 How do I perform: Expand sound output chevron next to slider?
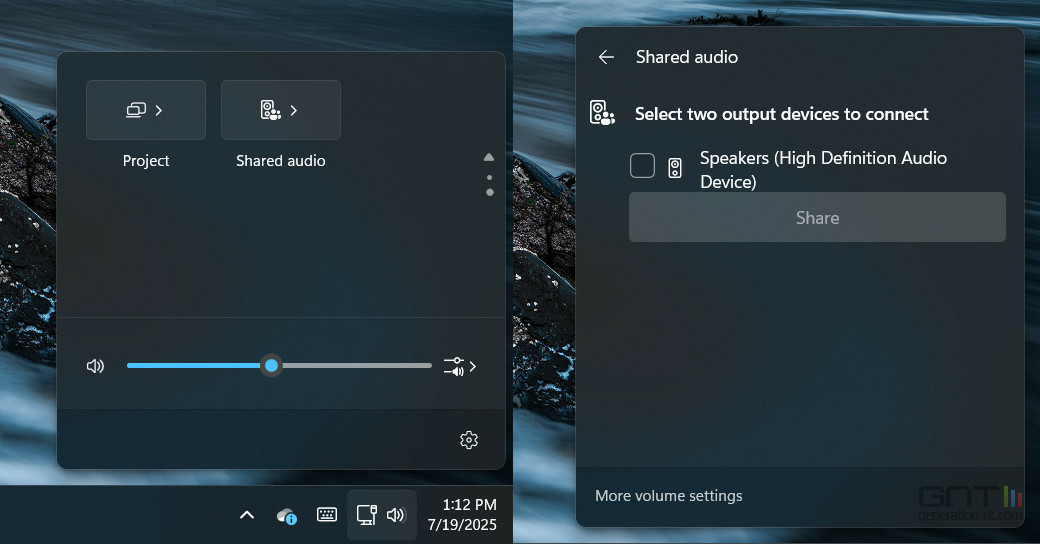point(473,366)
